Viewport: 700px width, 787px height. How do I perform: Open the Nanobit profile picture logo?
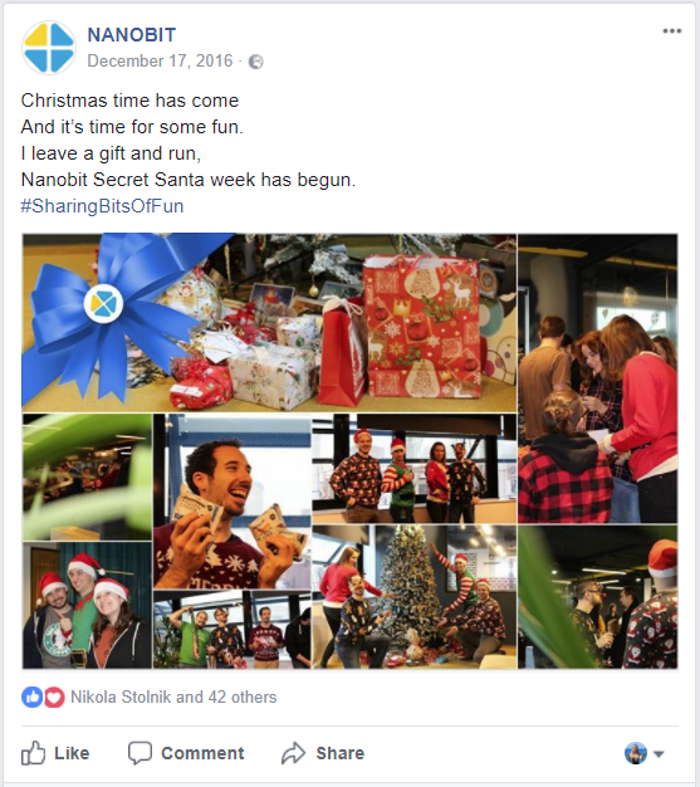[x=49, y=48]
